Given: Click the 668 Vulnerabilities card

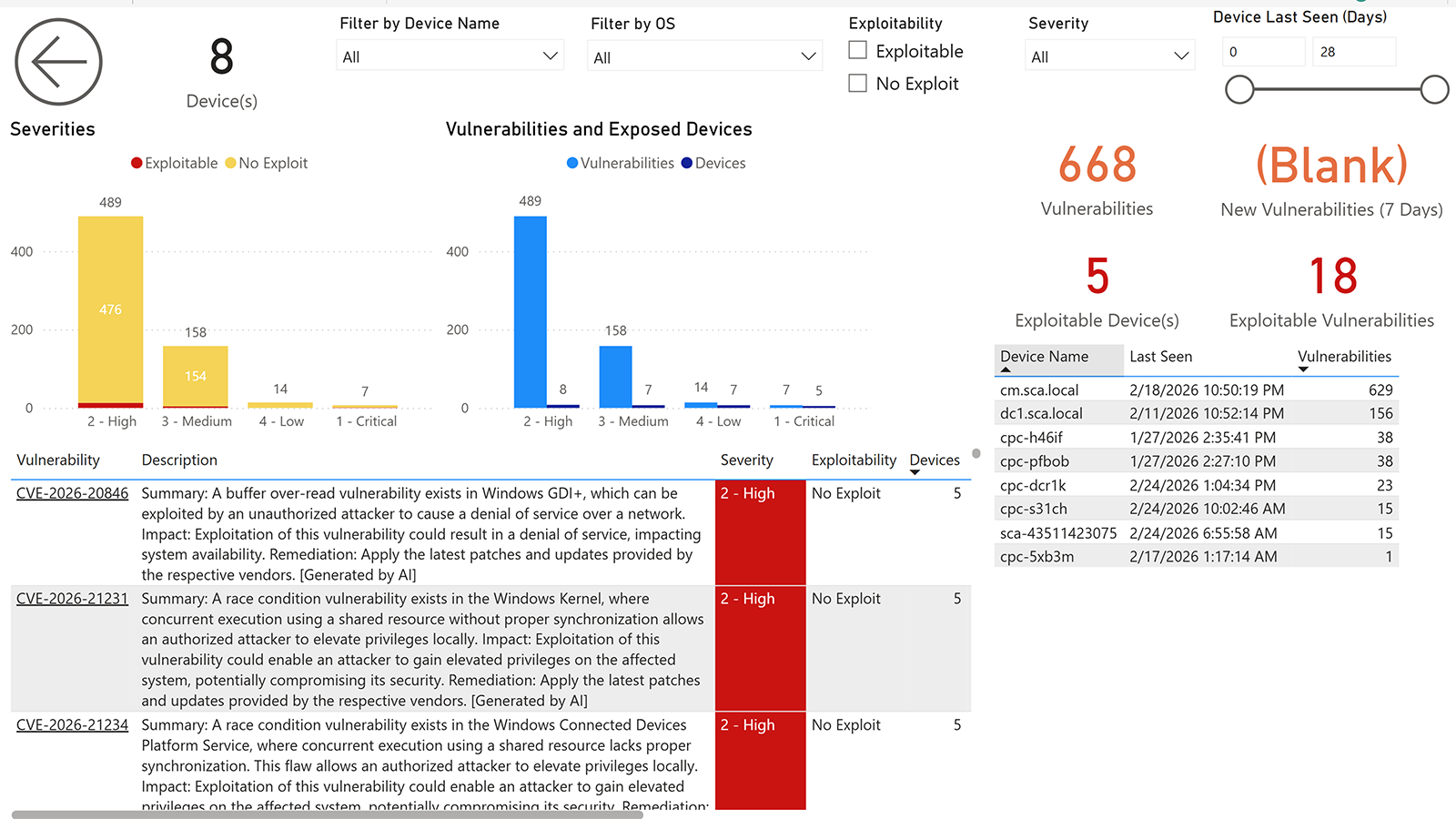Looking at the screenshot, I should tap(1097, 180).
